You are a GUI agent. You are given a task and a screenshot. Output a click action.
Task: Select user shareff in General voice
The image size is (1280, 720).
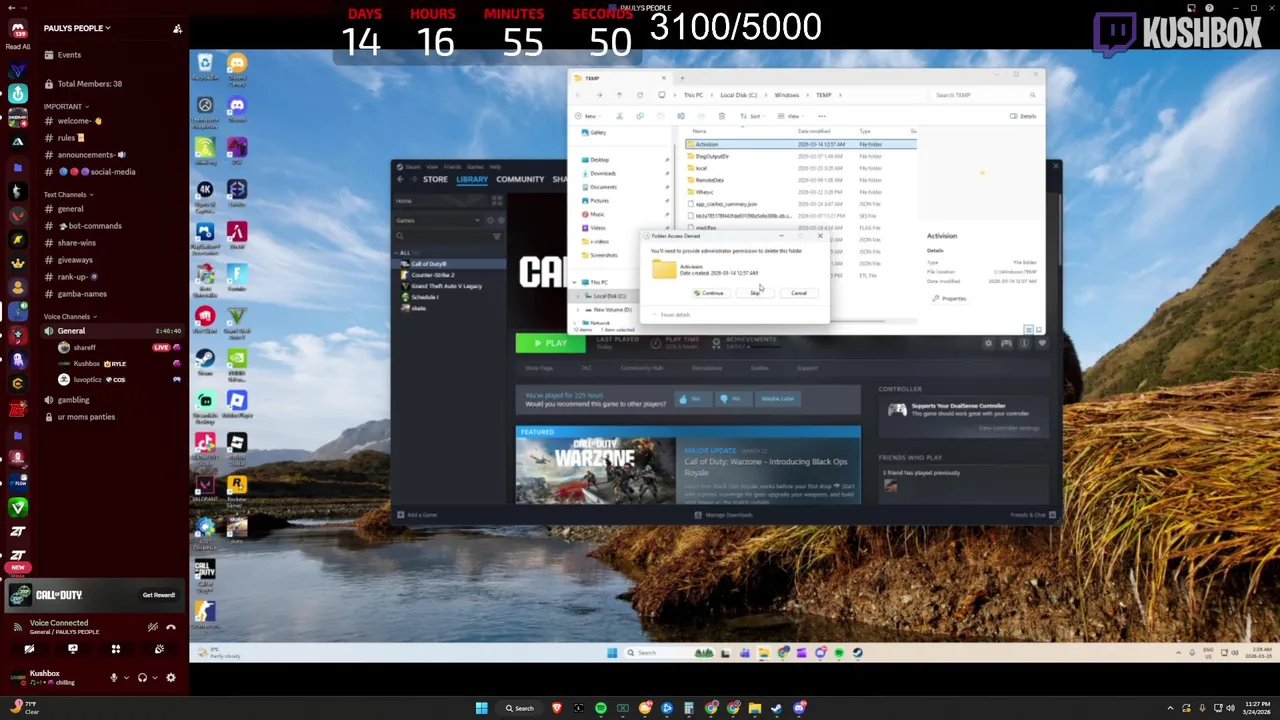point(84,348)
